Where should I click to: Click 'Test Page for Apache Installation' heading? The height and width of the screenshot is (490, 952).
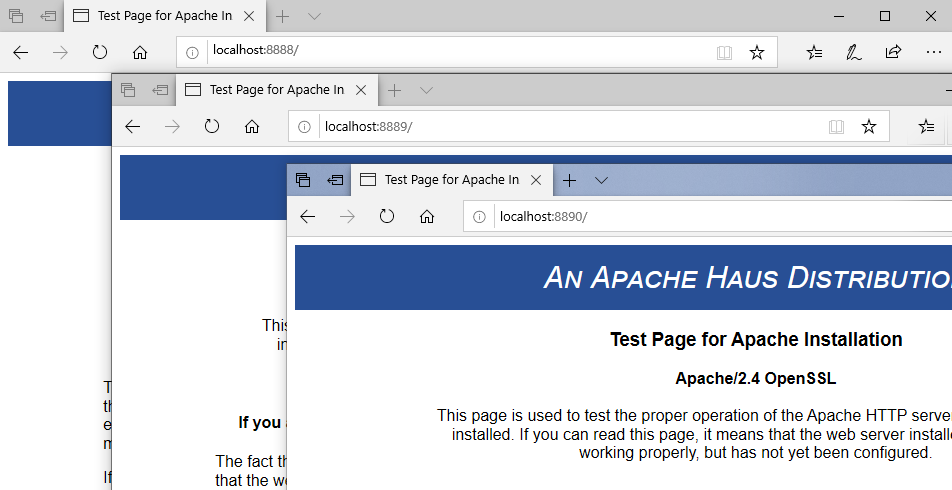[756, 339]
